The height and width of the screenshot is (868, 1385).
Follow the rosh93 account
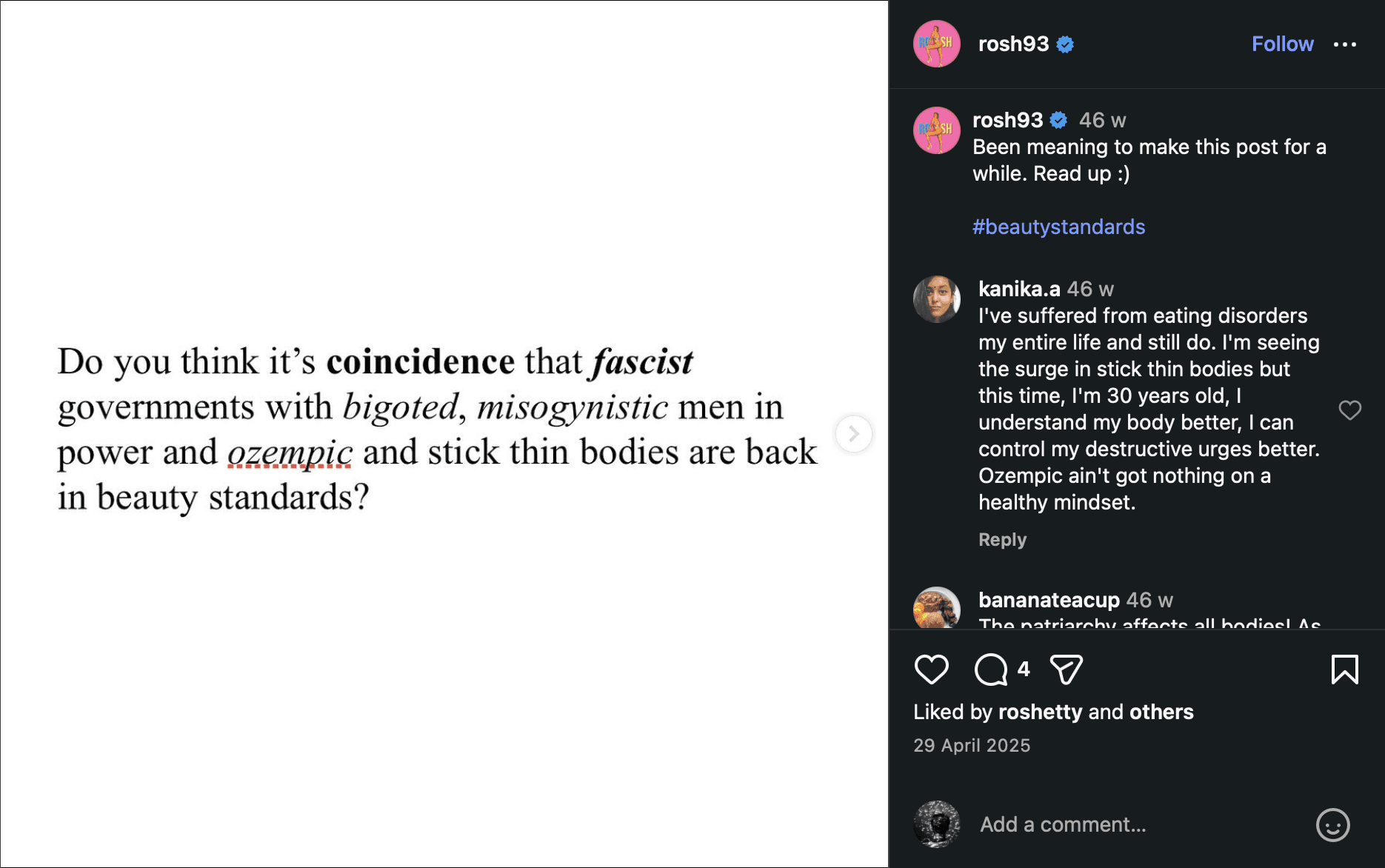(x=1282, y=44)
